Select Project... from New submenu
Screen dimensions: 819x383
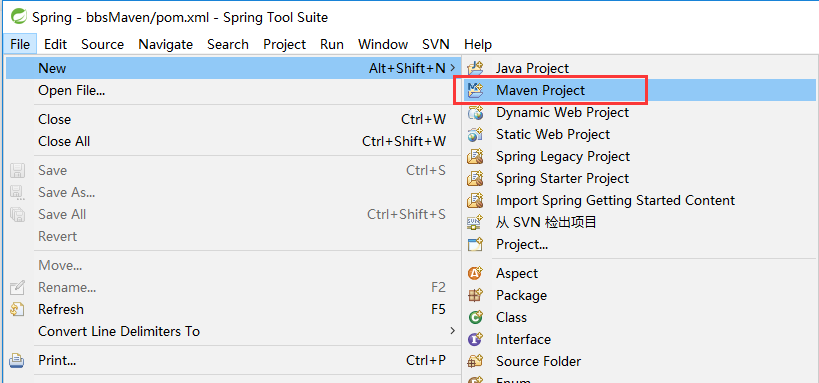(x=640, y=244)
